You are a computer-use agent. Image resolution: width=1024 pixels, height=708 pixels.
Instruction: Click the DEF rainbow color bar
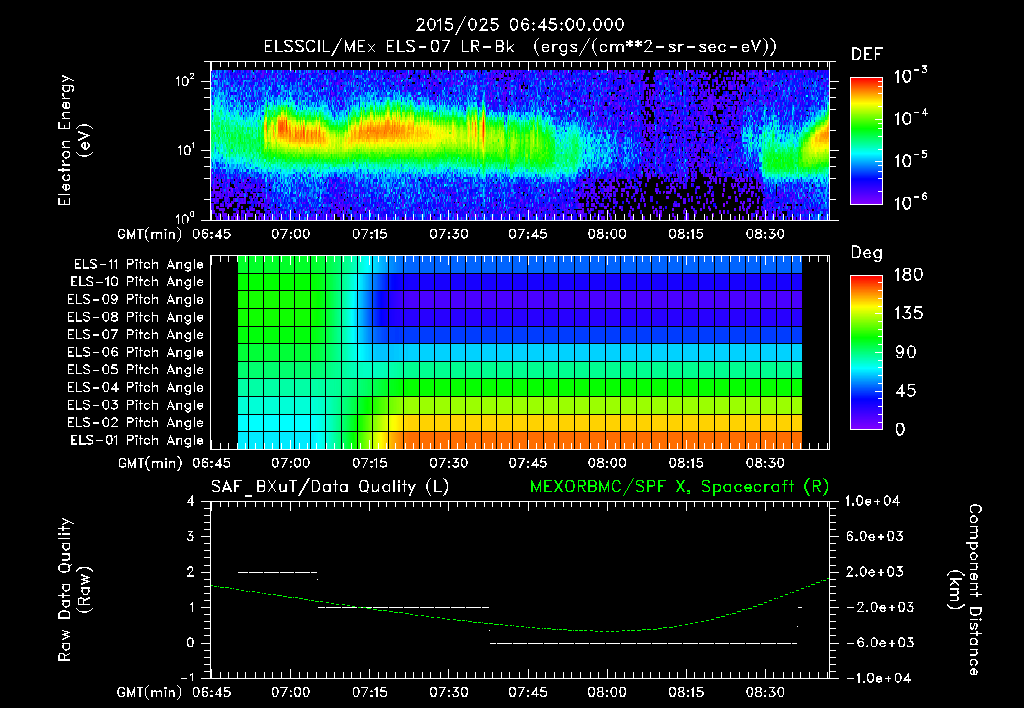(866, 140)
